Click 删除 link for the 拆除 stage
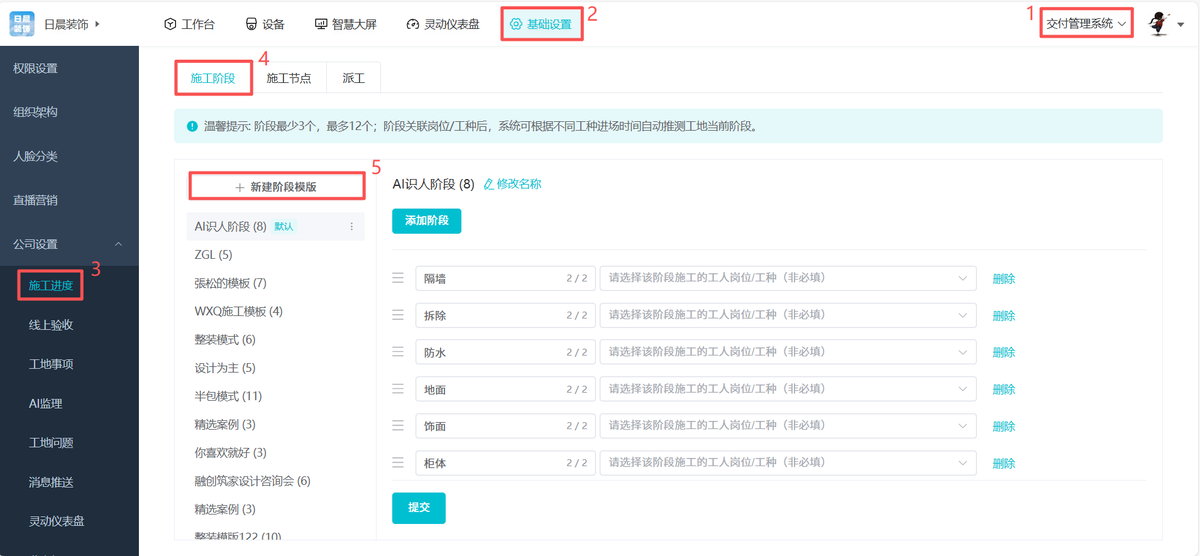The width and height of the screenshot is (1200, 556). (x=1003, y=316)
